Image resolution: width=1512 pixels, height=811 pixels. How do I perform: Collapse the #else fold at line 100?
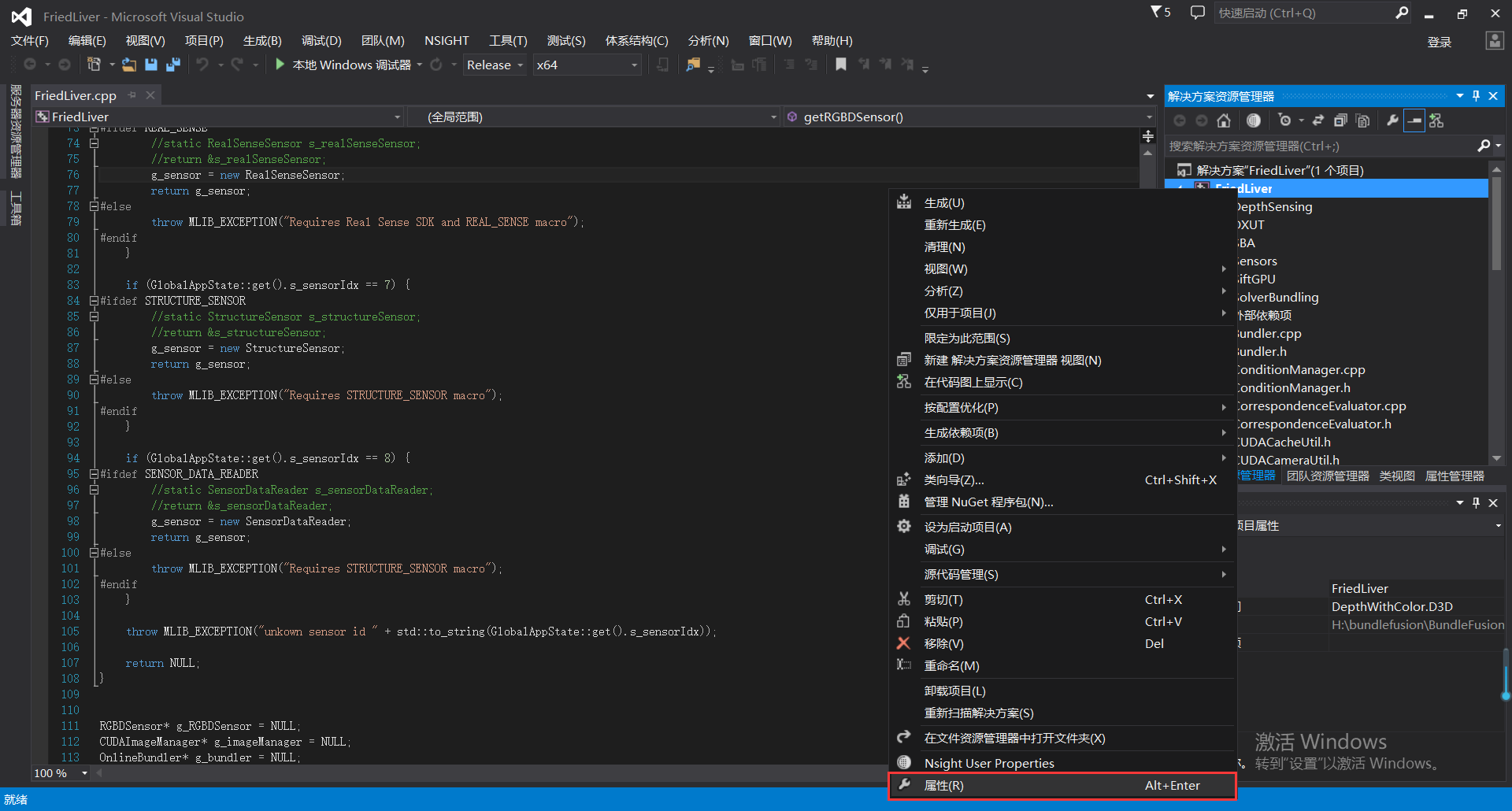pos(94,553)
